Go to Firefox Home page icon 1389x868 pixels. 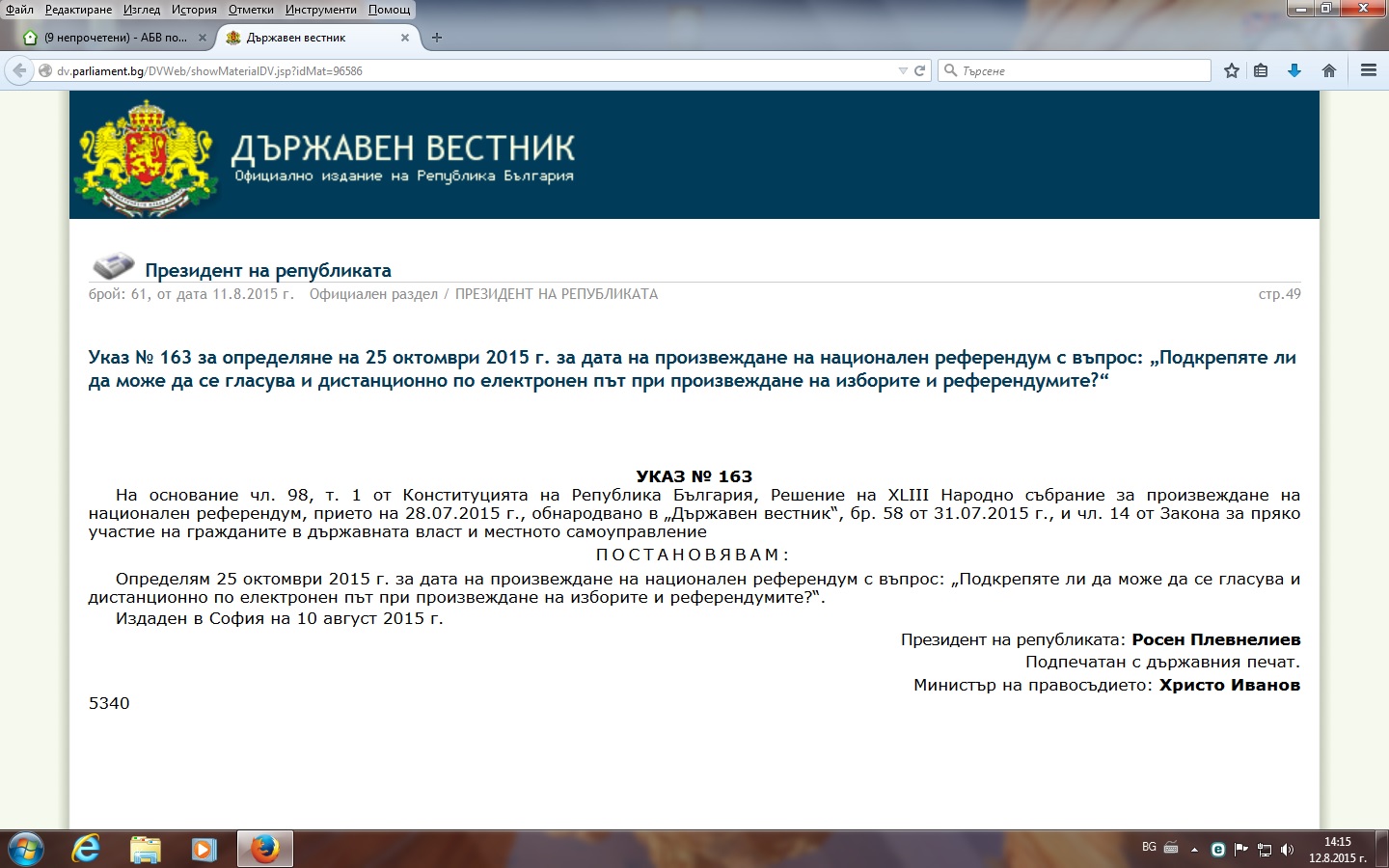(x=1329, y=70)
